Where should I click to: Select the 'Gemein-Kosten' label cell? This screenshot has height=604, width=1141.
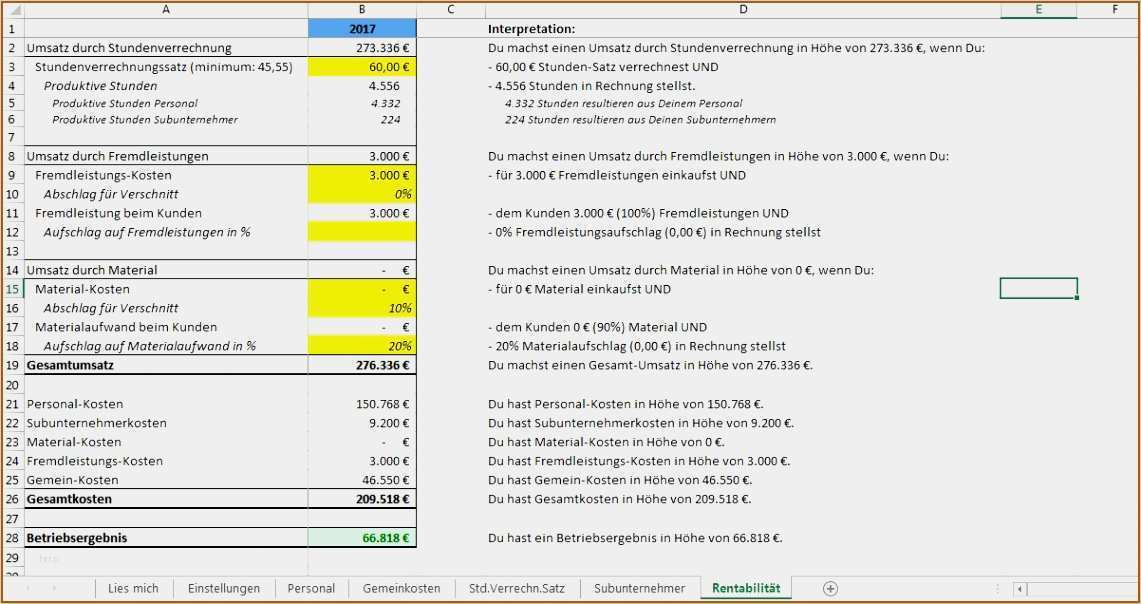coord(166,480)
